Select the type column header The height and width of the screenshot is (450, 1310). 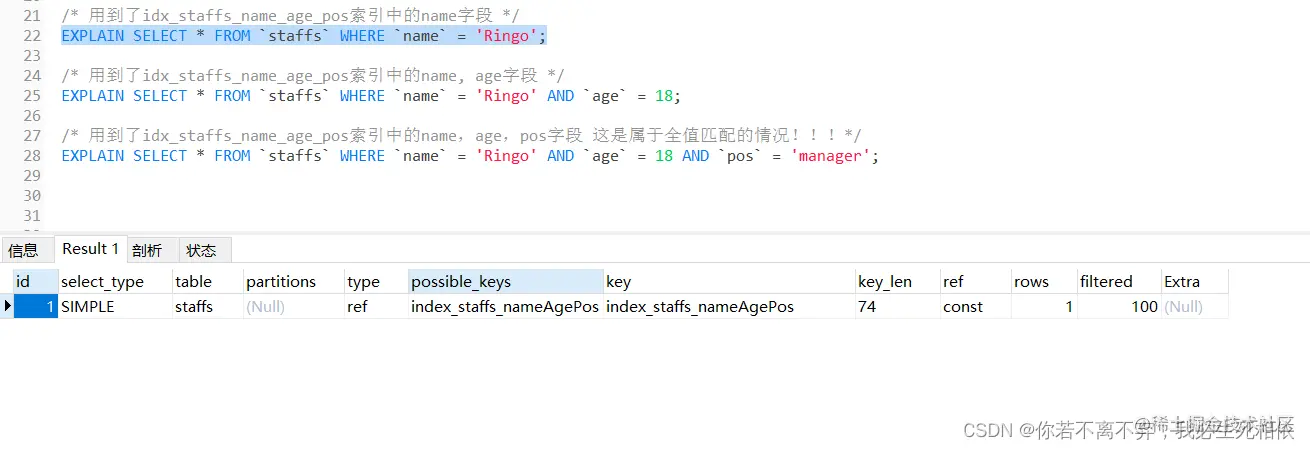[x=376, y=281]
